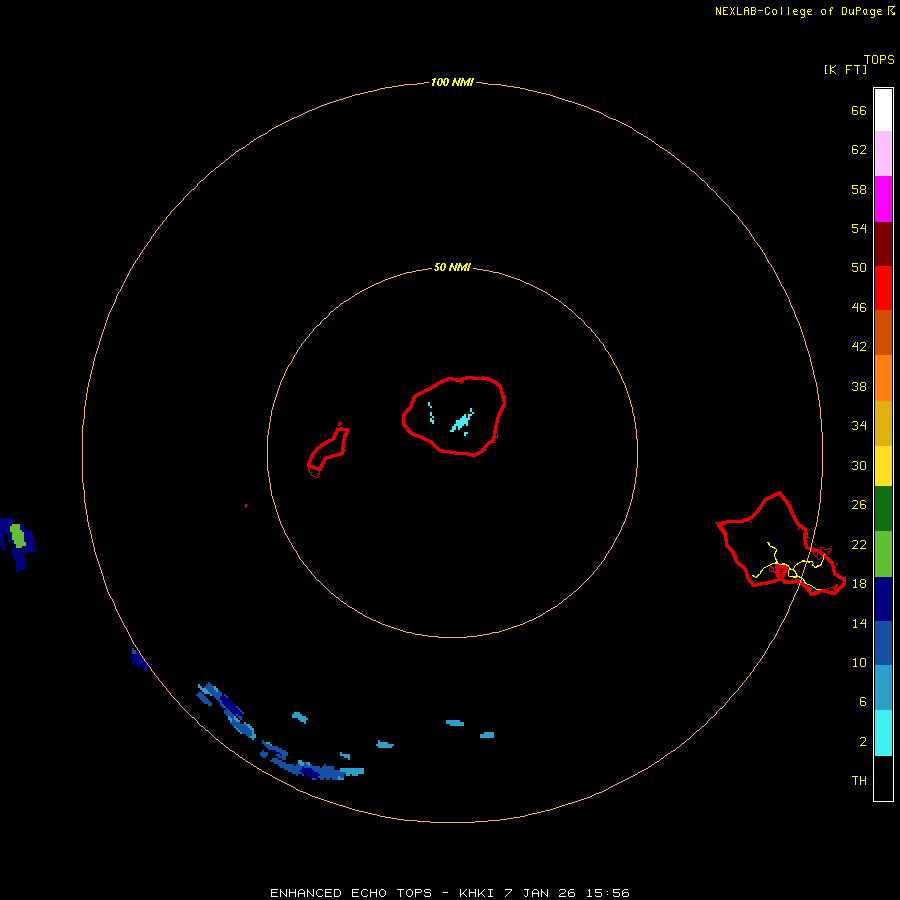The height and width of the screenshot is (900, 900).
Task: Click the legend value '30'
Action: point(859,465)
